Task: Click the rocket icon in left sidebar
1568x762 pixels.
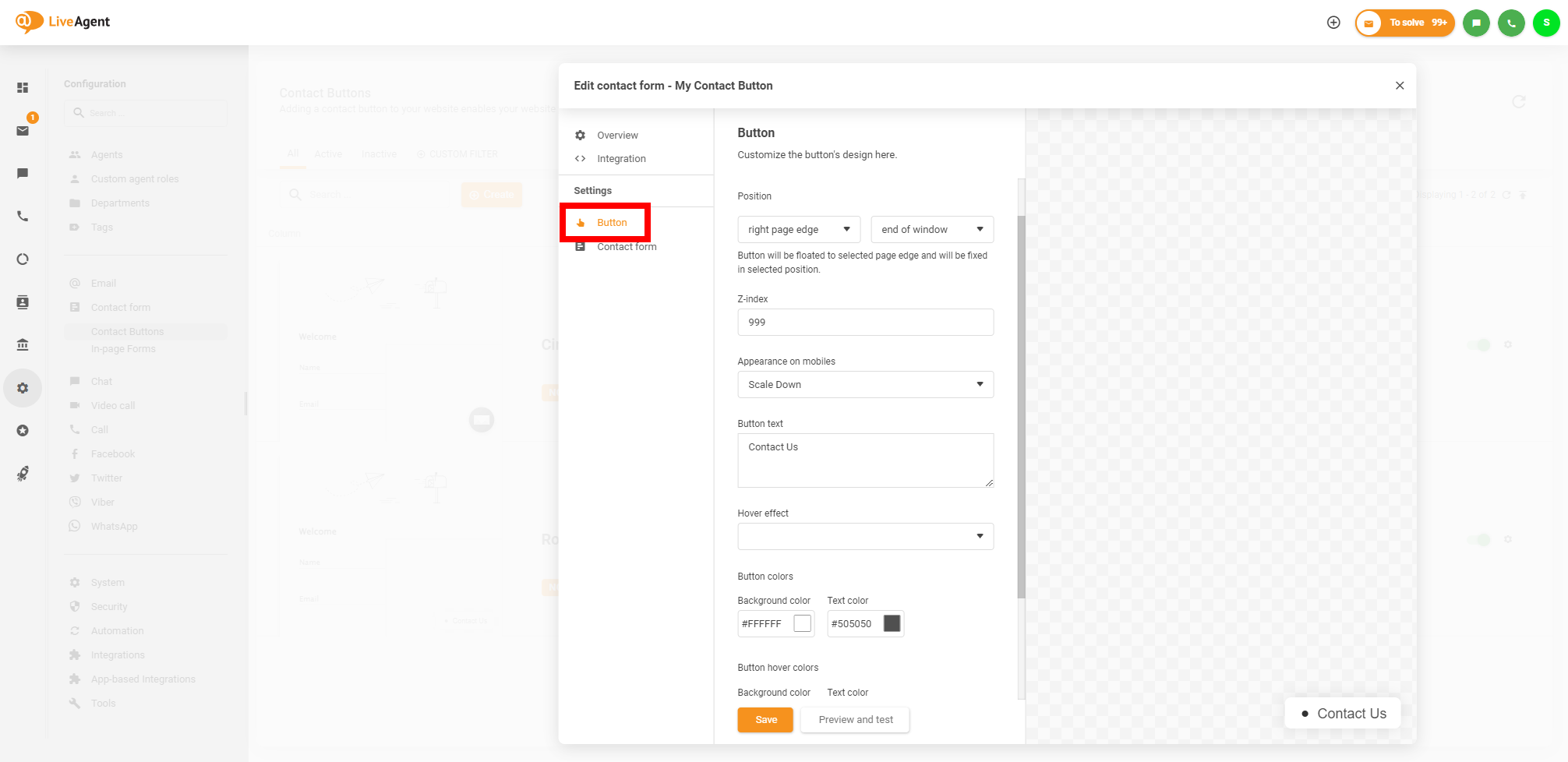Action: 23,474
